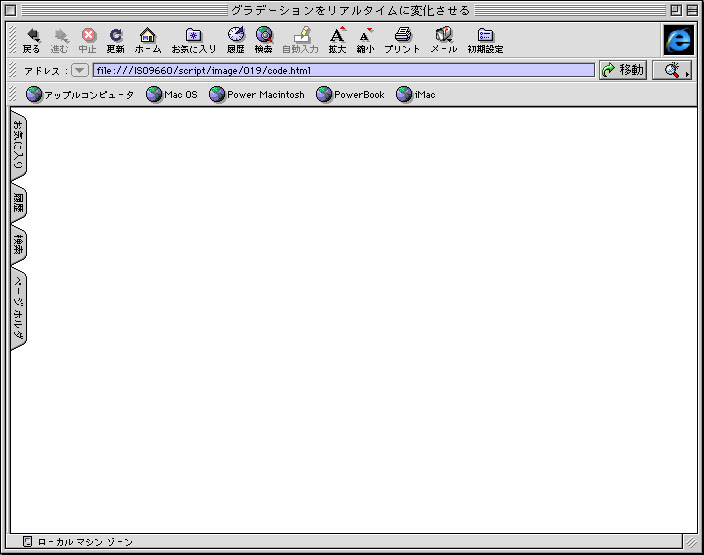Expand the お気に入り explorer sidebar tab
Image resolution: width=704 pixels, height=555 pixels.
pos(18,145)
